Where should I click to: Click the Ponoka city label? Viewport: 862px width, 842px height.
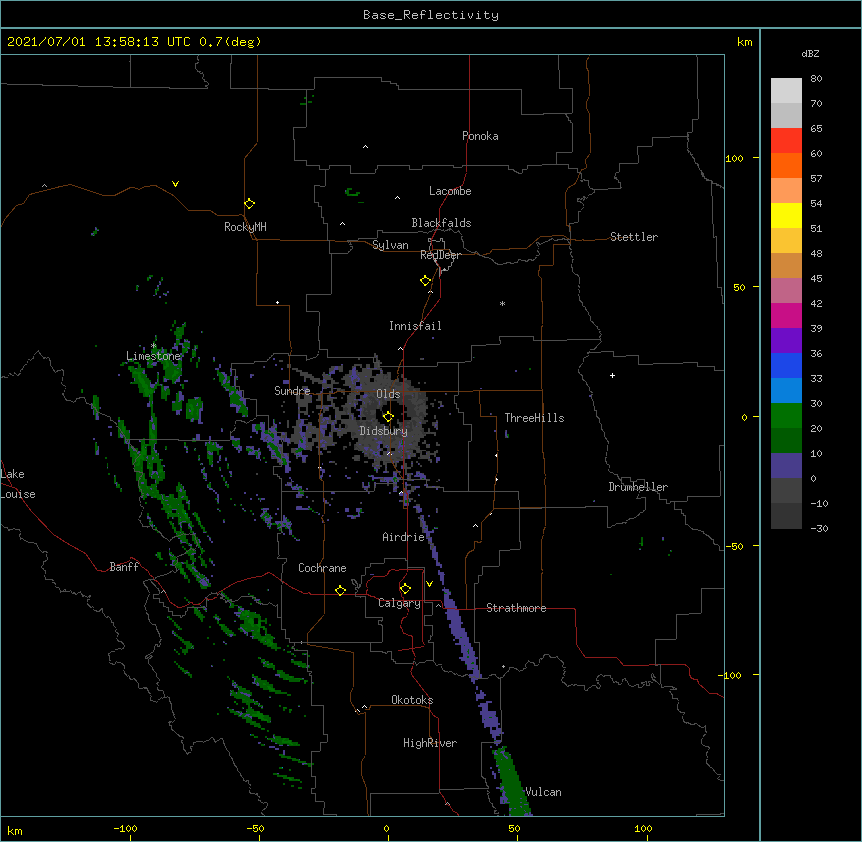[480, 136]
